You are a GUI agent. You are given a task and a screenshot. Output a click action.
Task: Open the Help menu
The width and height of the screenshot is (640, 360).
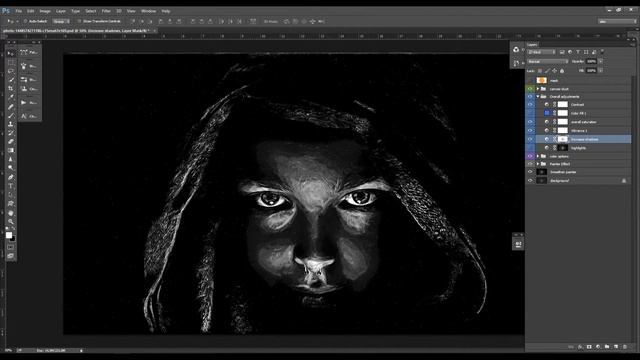point(166,11)
